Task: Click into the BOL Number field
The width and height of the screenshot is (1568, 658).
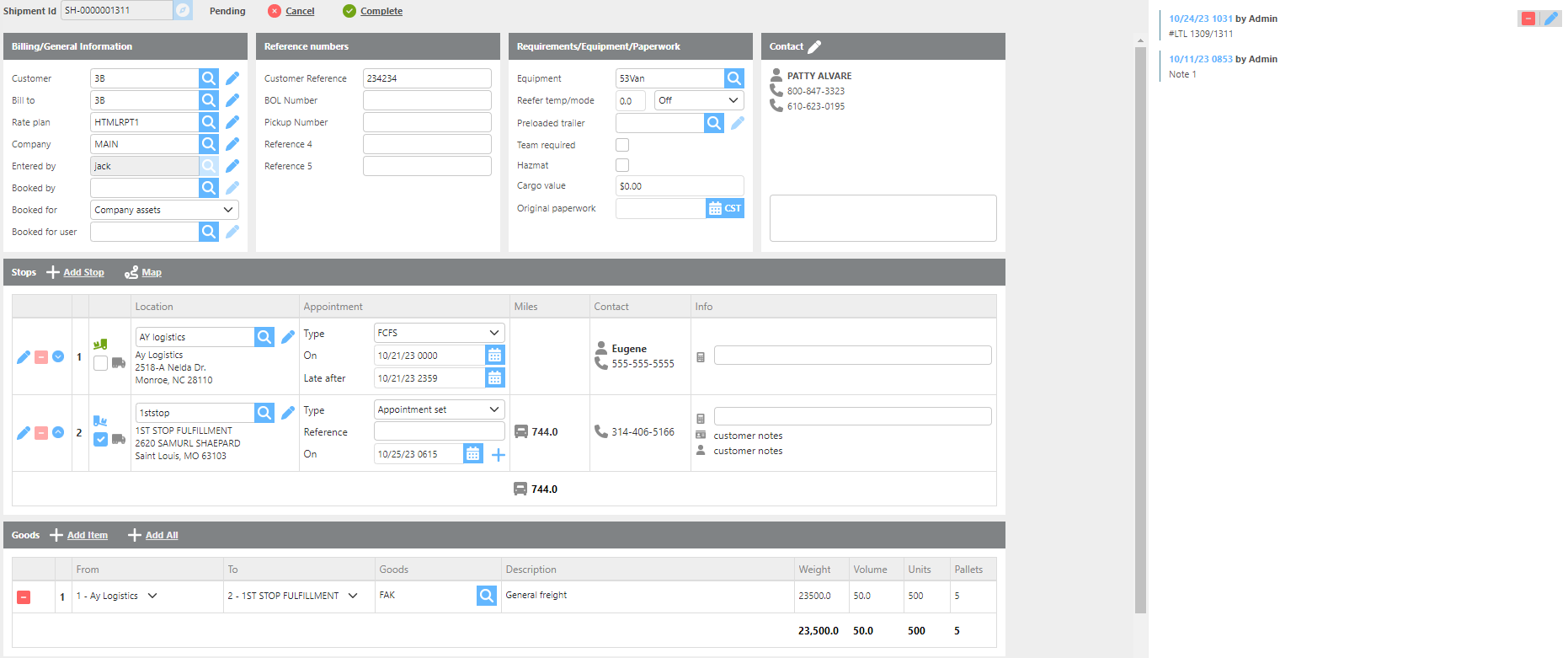Action: [x=427, y=100]
